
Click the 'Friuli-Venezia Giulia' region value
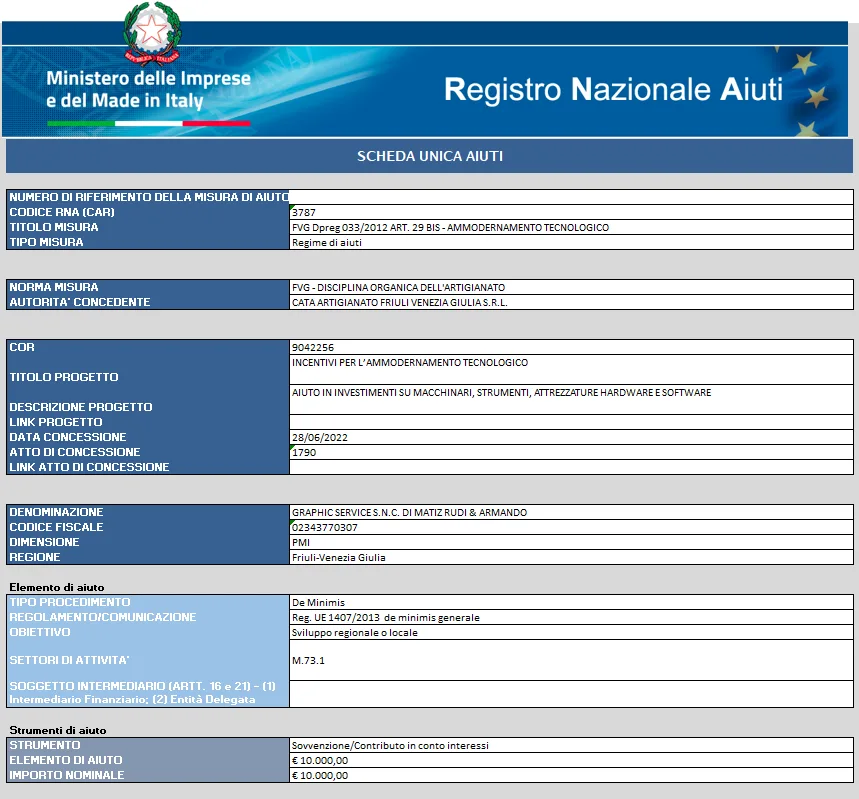[x=339, y=557]
